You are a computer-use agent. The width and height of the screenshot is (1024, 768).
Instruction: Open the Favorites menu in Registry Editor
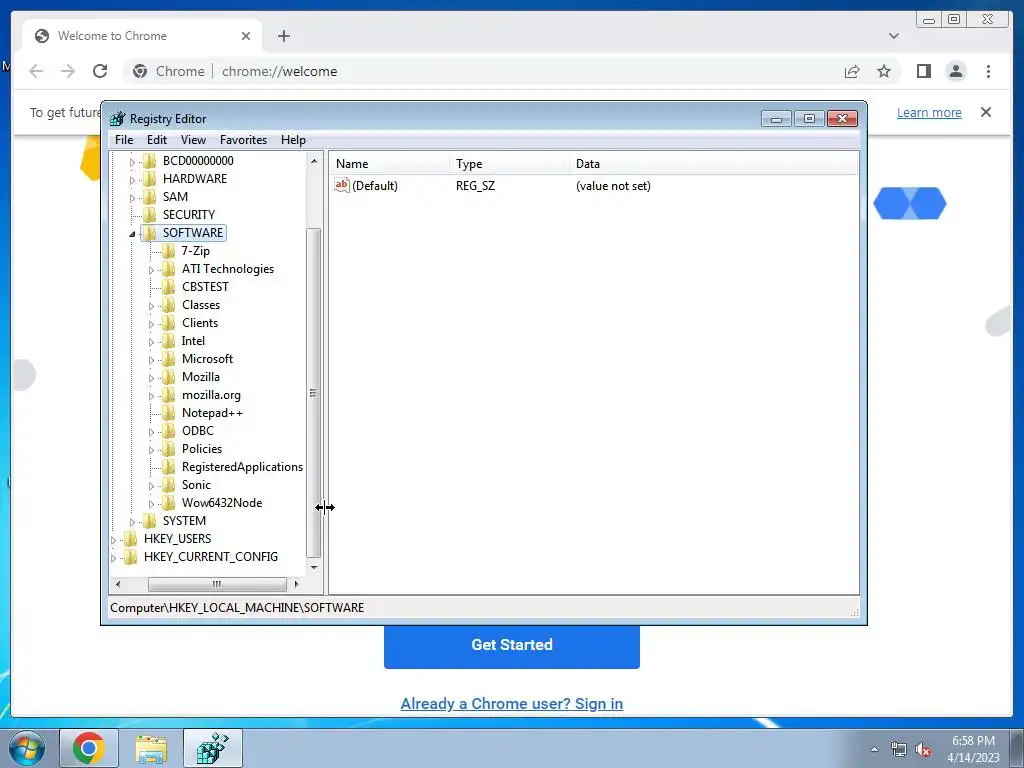(243, 140)
